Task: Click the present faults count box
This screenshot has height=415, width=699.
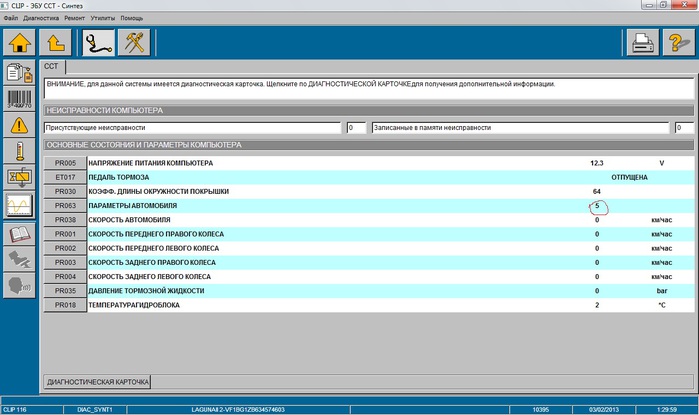Action: pos(356,128)
